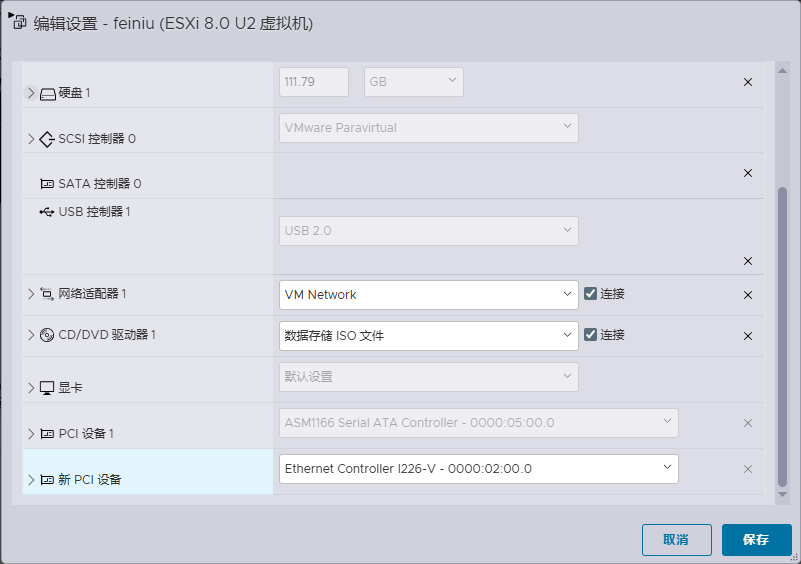Remove the USB 控制器 1 entry

[x=747, y=261]
